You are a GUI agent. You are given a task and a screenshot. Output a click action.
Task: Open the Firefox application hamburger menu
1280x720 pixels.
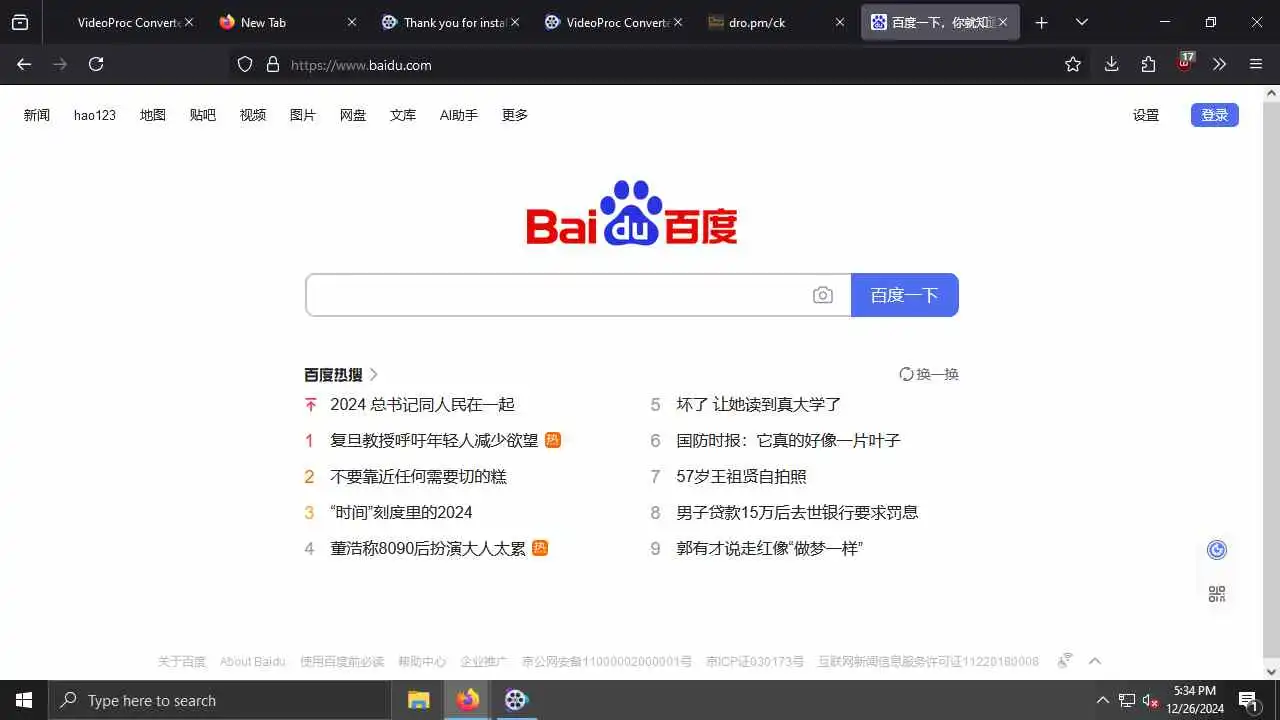pyautogui.click(x=1256, y=64)
